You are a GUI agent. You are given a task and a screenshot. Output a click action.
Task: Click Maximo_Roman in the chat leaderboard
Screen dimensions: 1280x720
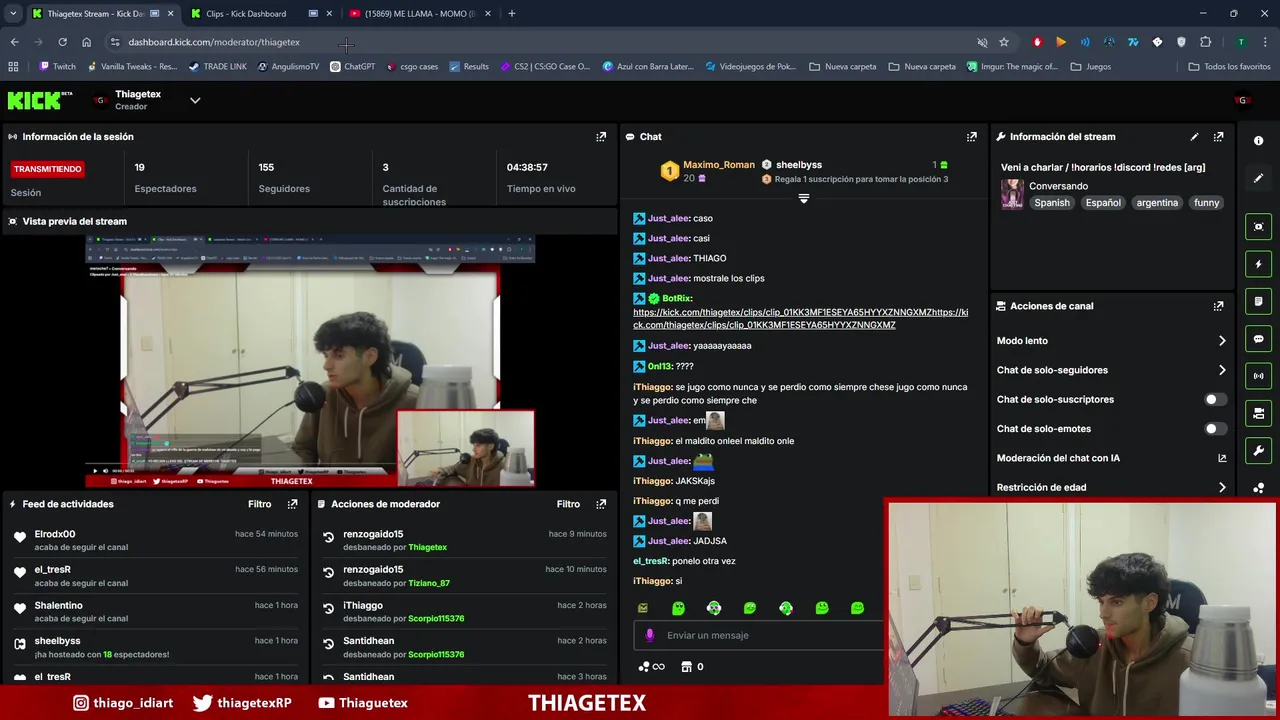(x=718, y=165)
